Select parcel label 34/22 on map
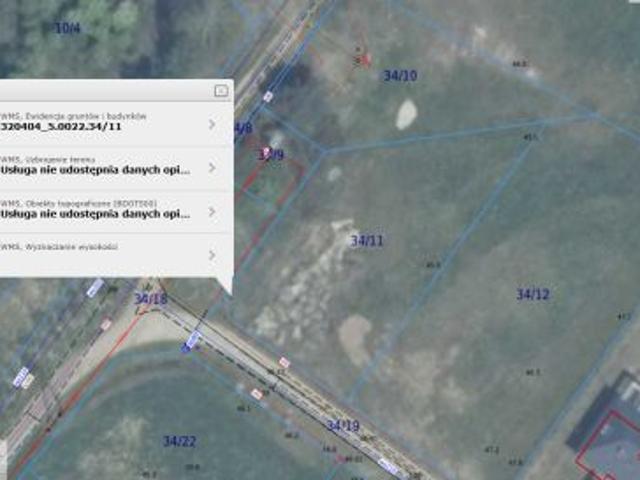The image size is (640, 480). 180,441
